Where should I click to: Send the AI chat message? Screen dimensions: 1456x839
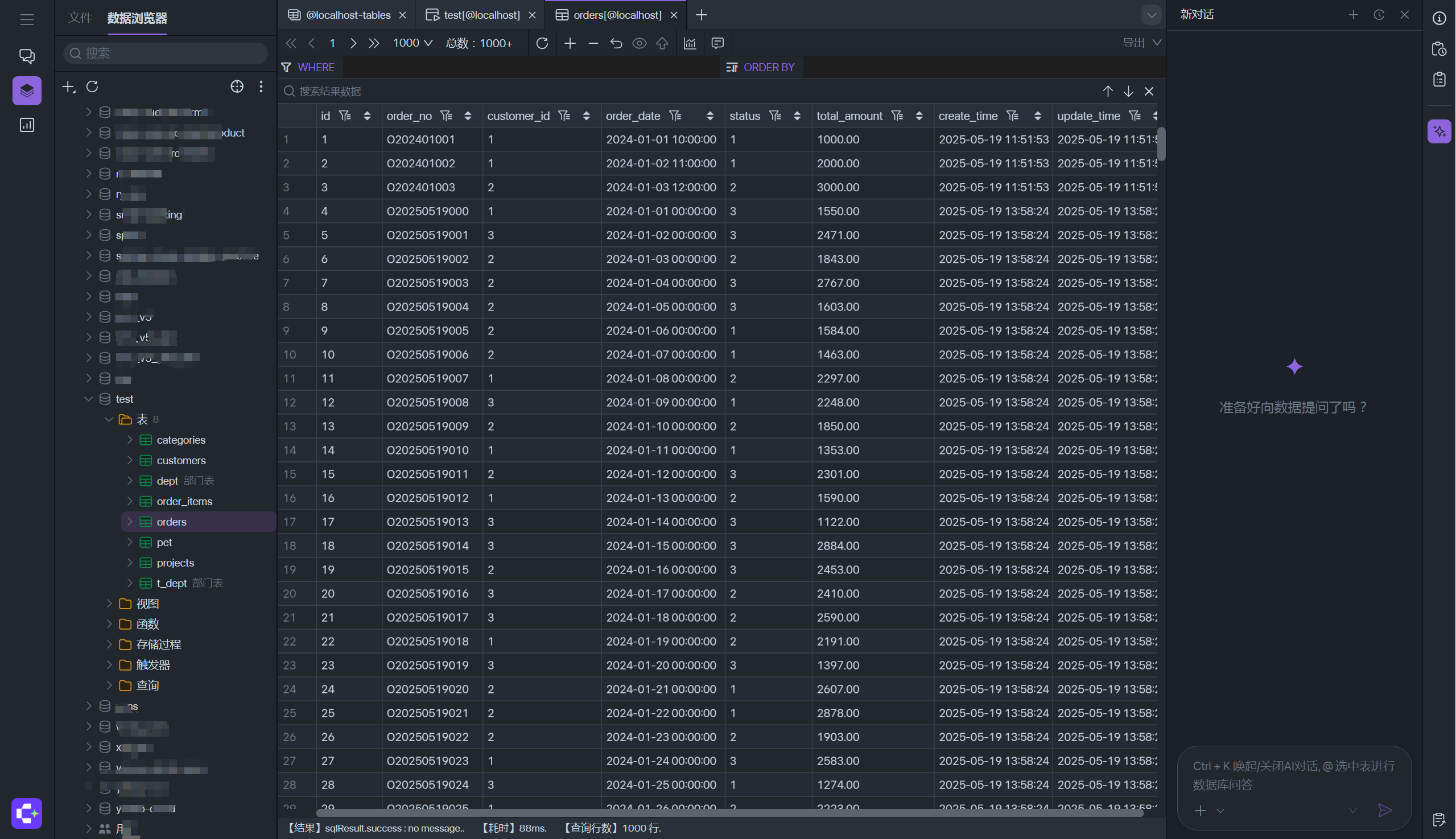pyautogui.click(x=1385, y=810)
